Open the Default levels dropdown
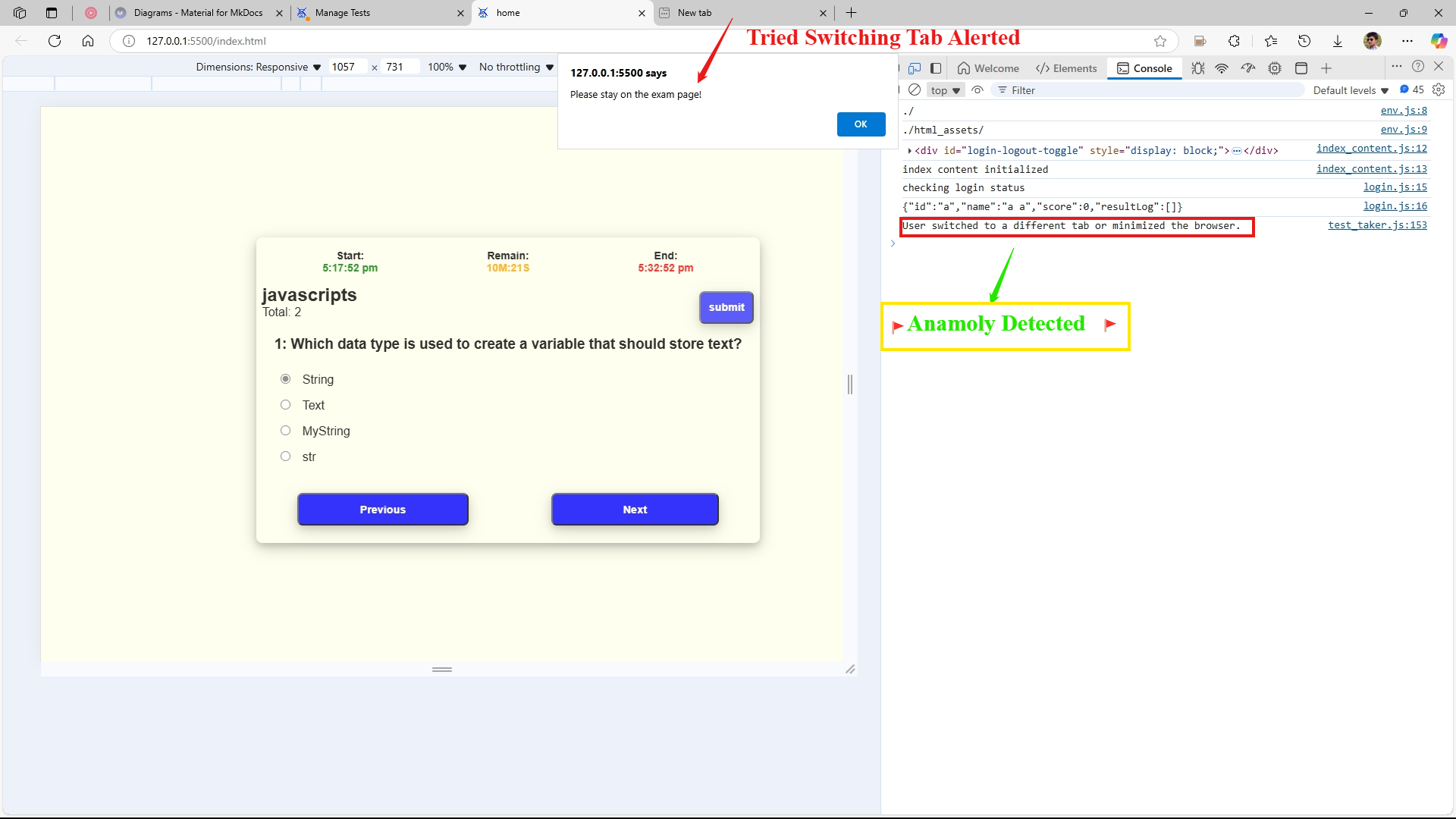The width and height of the screenshot is (1456, 819). pyautogui.click(x=1351, y=90)
